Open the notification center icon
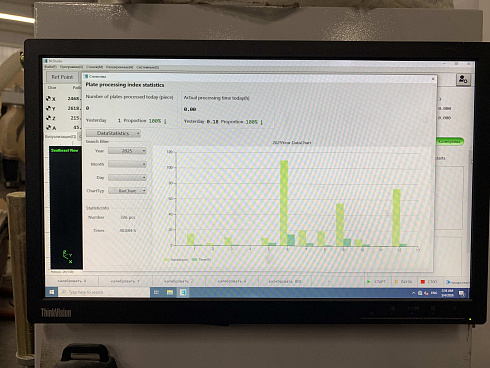Viewport: 490px width, 368px height. (x=462, y=293)
